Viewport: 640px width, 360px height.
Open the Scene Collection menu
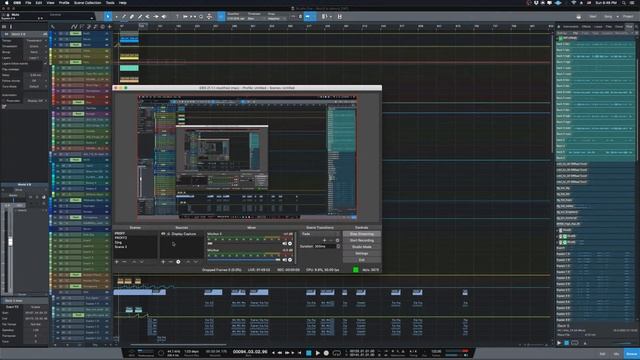[x=88, y=2]
